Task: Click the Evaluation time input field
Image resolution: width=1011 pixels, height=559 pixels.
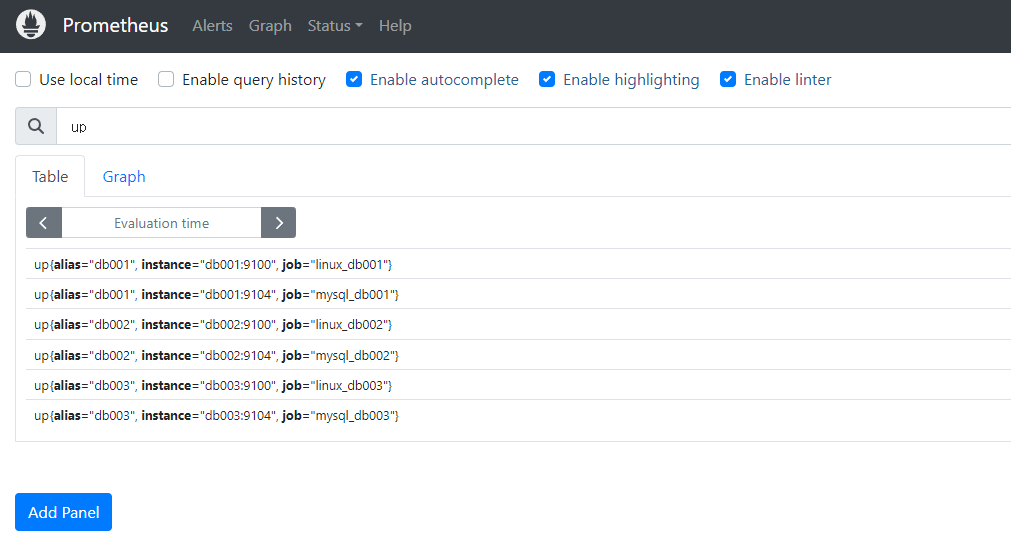Action: click(161, 223)
